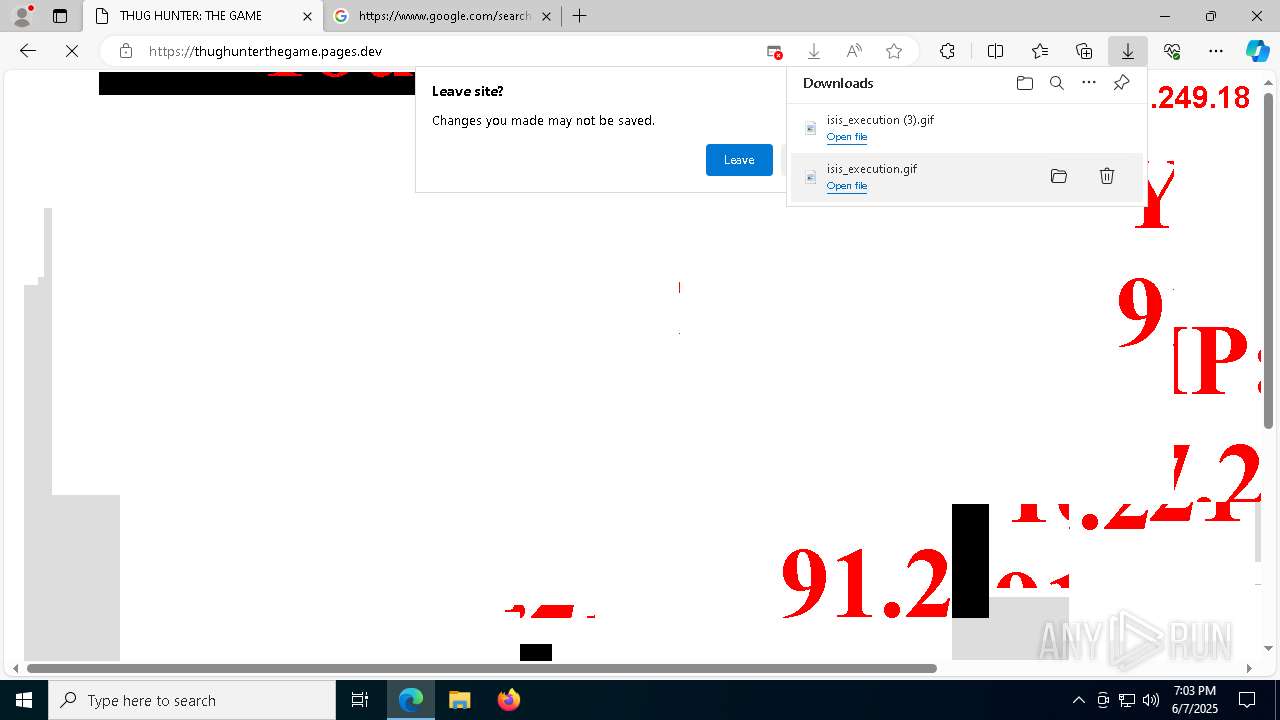
Task: Close the Google search tab
Action: point(546,16)
